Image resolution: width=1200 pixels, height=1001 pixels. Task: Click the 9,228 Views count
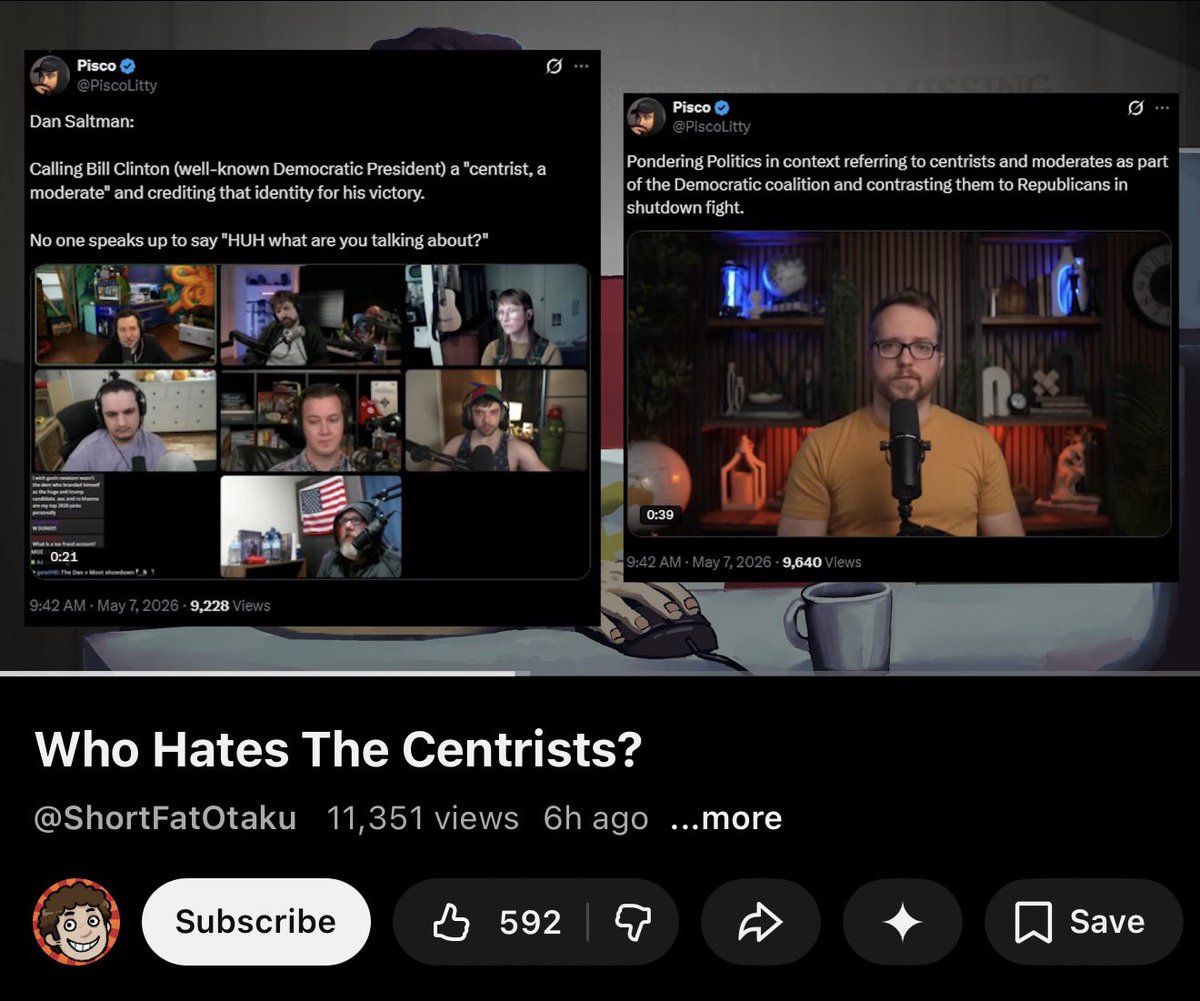point(229,605)
